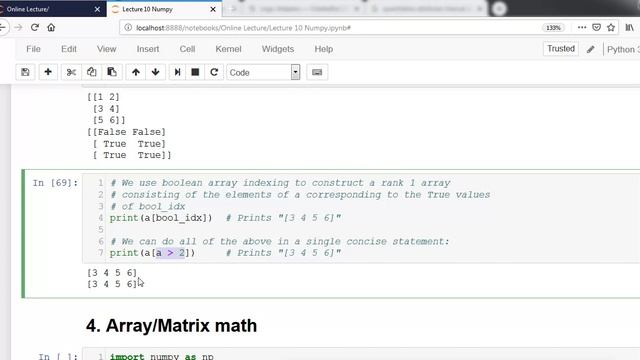Go to browser home page

tap(51, 27)
